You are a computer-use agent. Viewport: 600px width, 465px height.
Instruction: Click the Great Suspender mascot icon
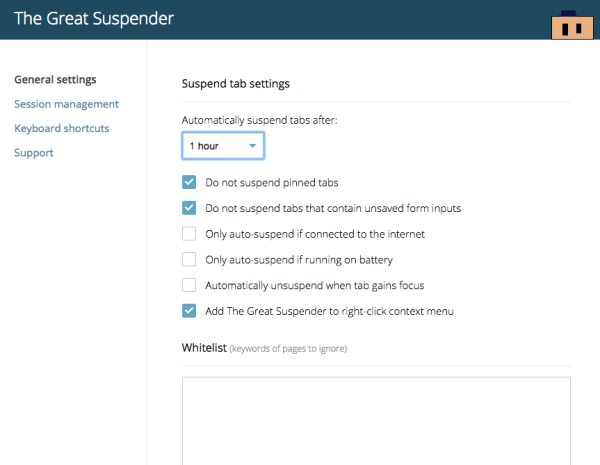point(573,25)
